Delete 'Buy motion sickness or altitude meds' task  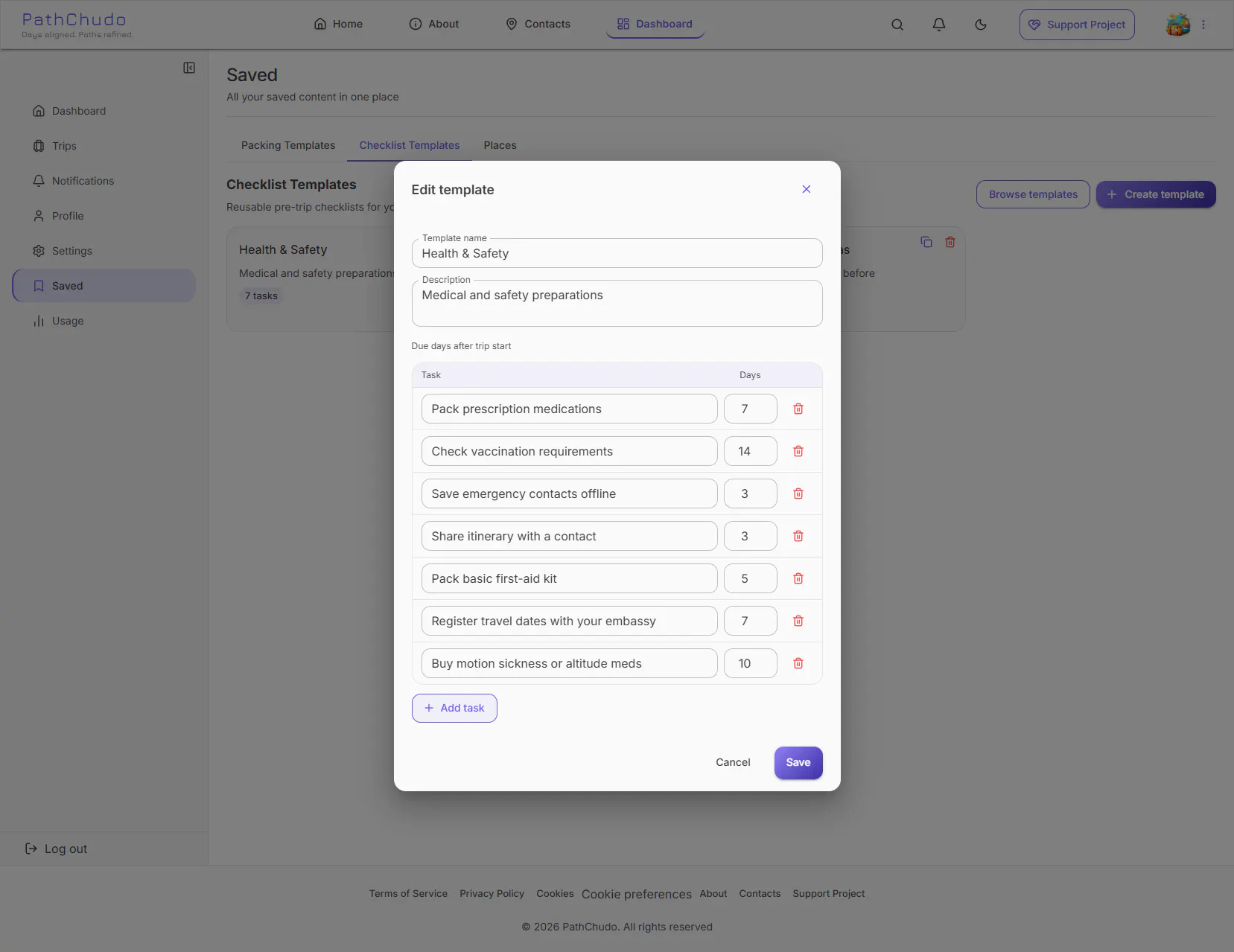pyautogui.click(x=798, y=663)
